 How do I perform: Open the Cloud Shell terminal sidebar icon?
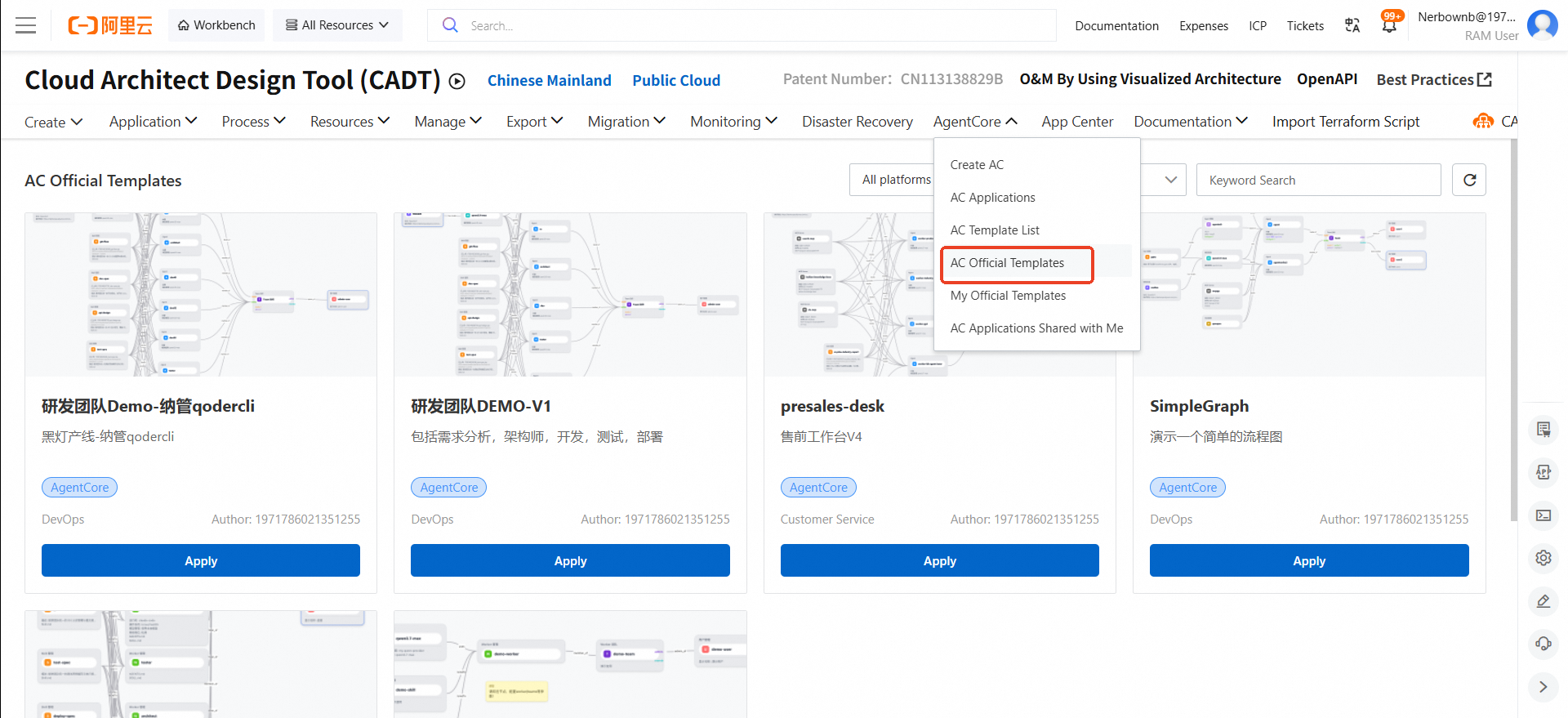coord(1543,515)
